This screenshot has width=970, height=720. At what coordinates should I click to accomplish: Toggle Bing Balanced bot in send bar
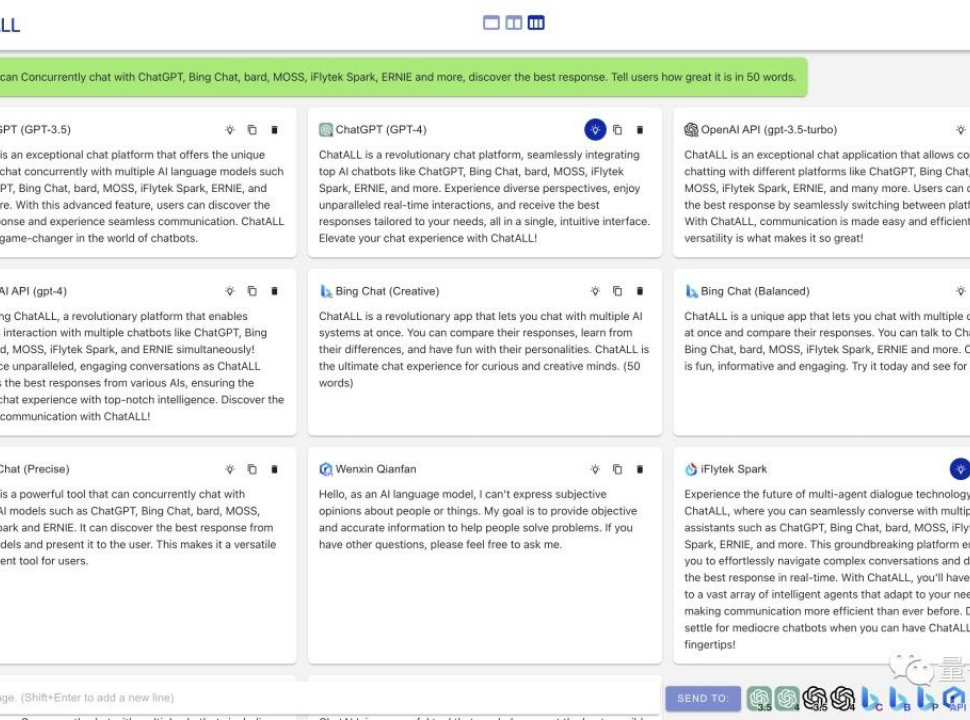coord(899,698)
